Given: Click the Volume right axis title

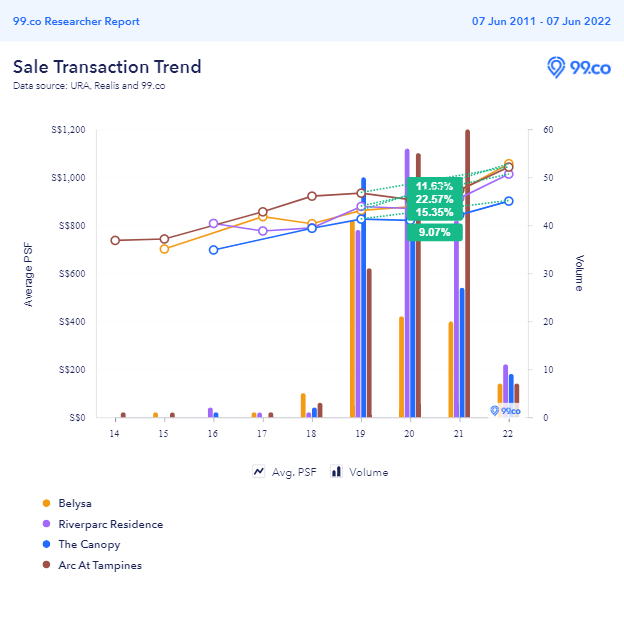Looking at the screenshot, I should [x=580, y=273].
